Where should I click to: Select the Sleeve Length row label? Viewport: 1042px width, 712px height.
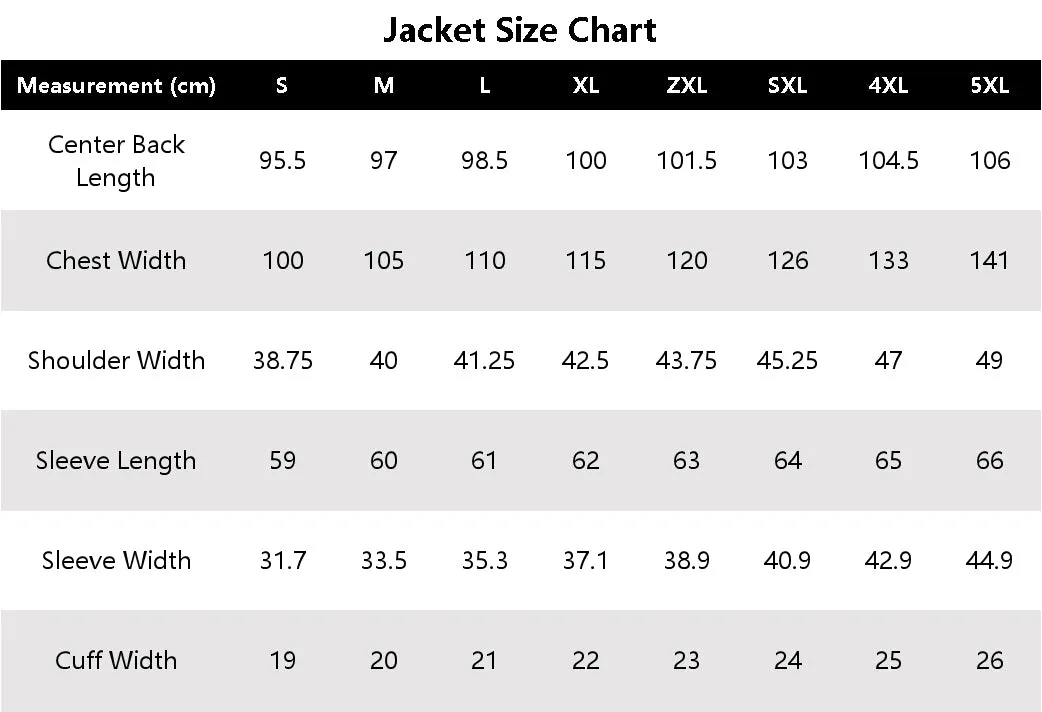pos(116,461)
